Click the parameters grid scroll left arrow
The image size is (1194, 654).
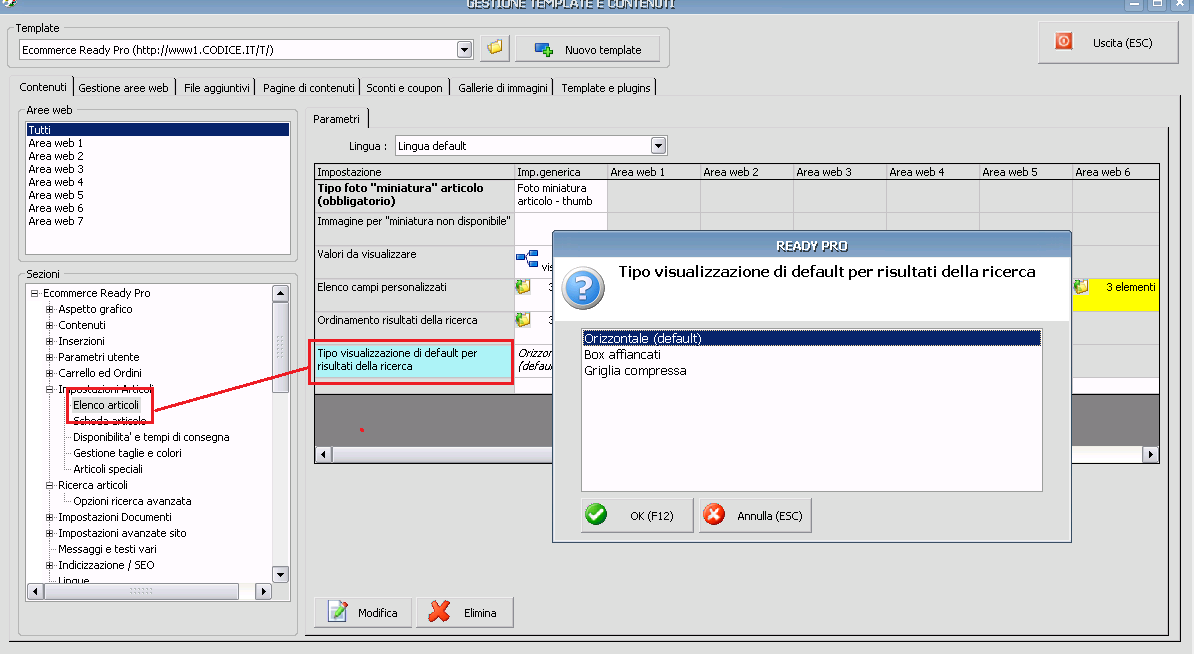tap(324, 455)
